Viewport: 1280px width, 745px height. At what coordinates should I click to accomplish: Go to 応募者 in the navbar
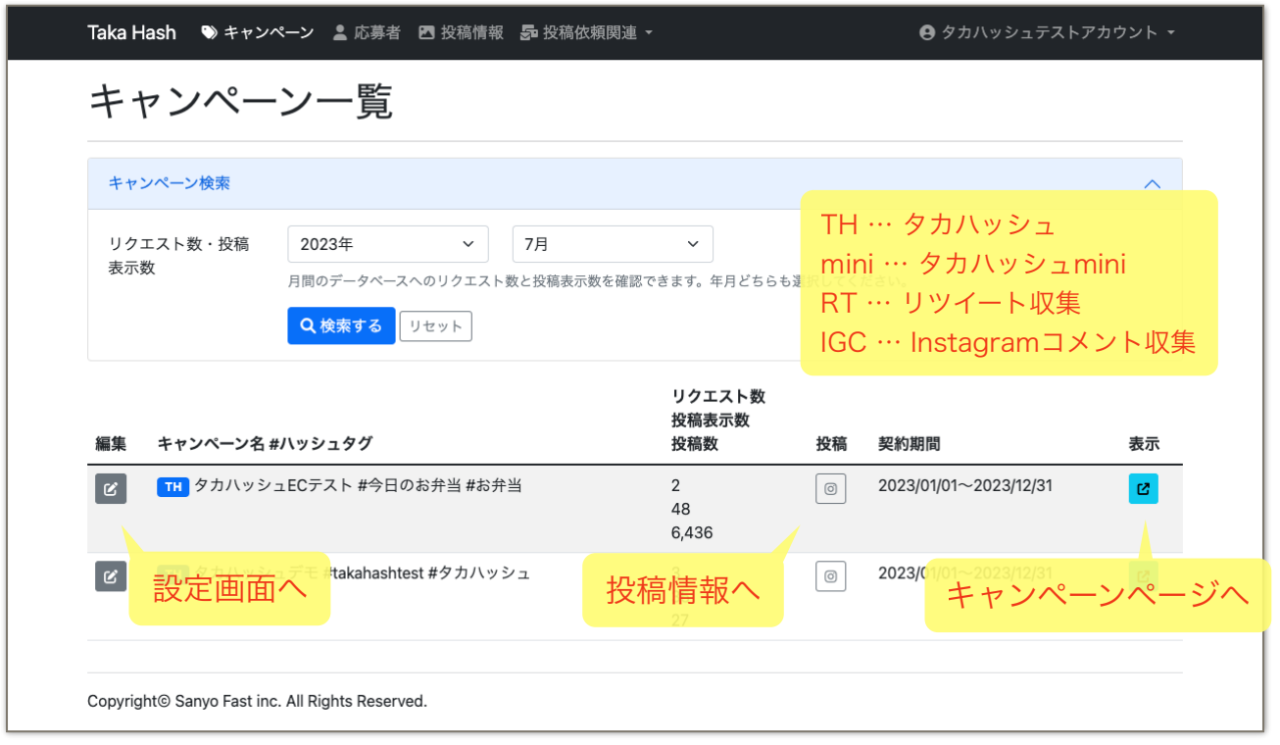366,33
